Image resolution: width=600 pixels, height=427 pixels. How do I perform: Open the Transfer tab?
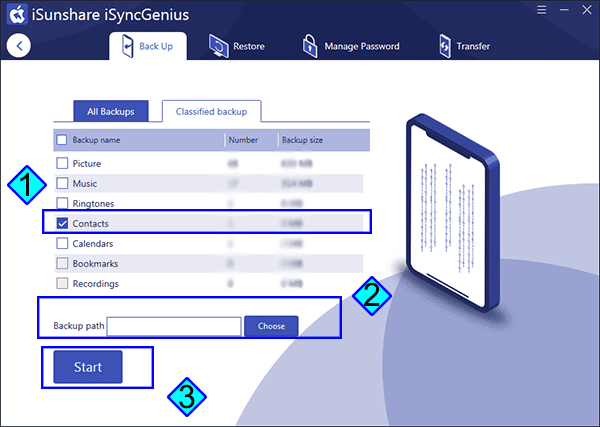(465, 46)
